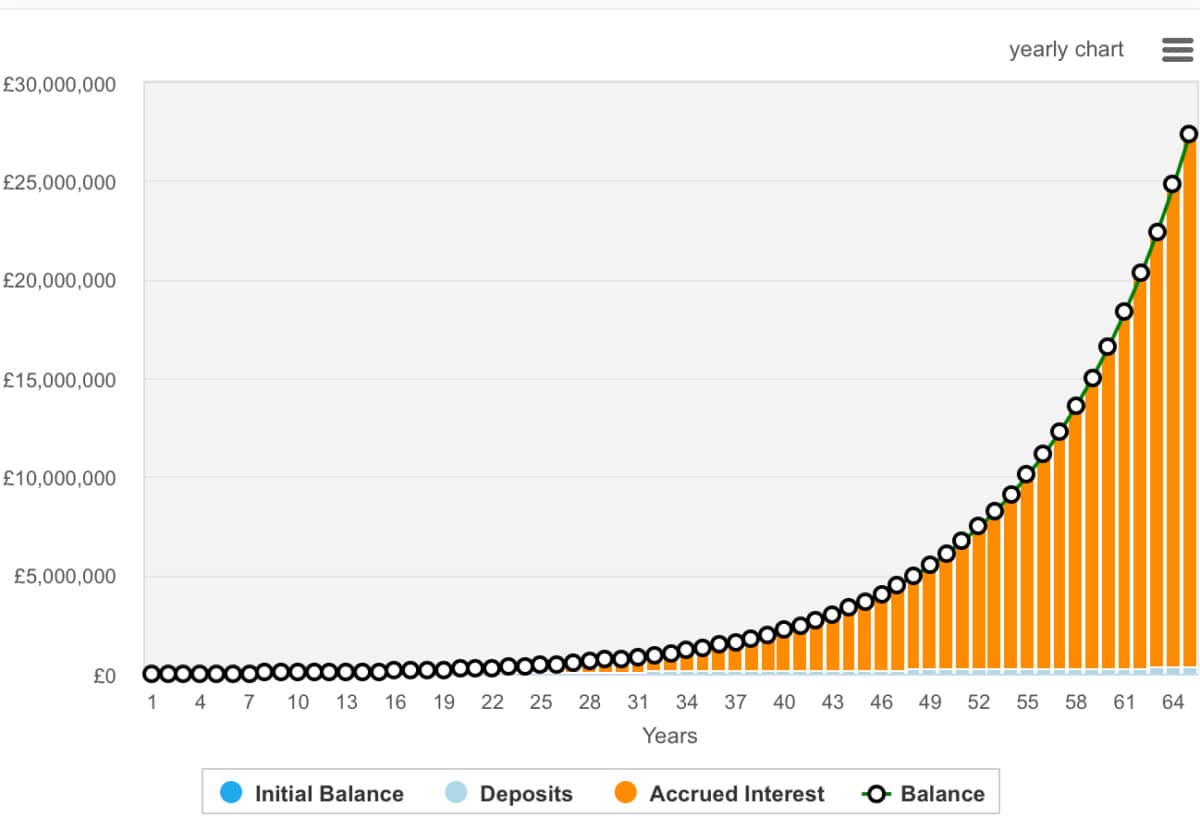Toggle the Accrued Interest series label
This screenshot has height=818, width=1200.
[736, 794]
